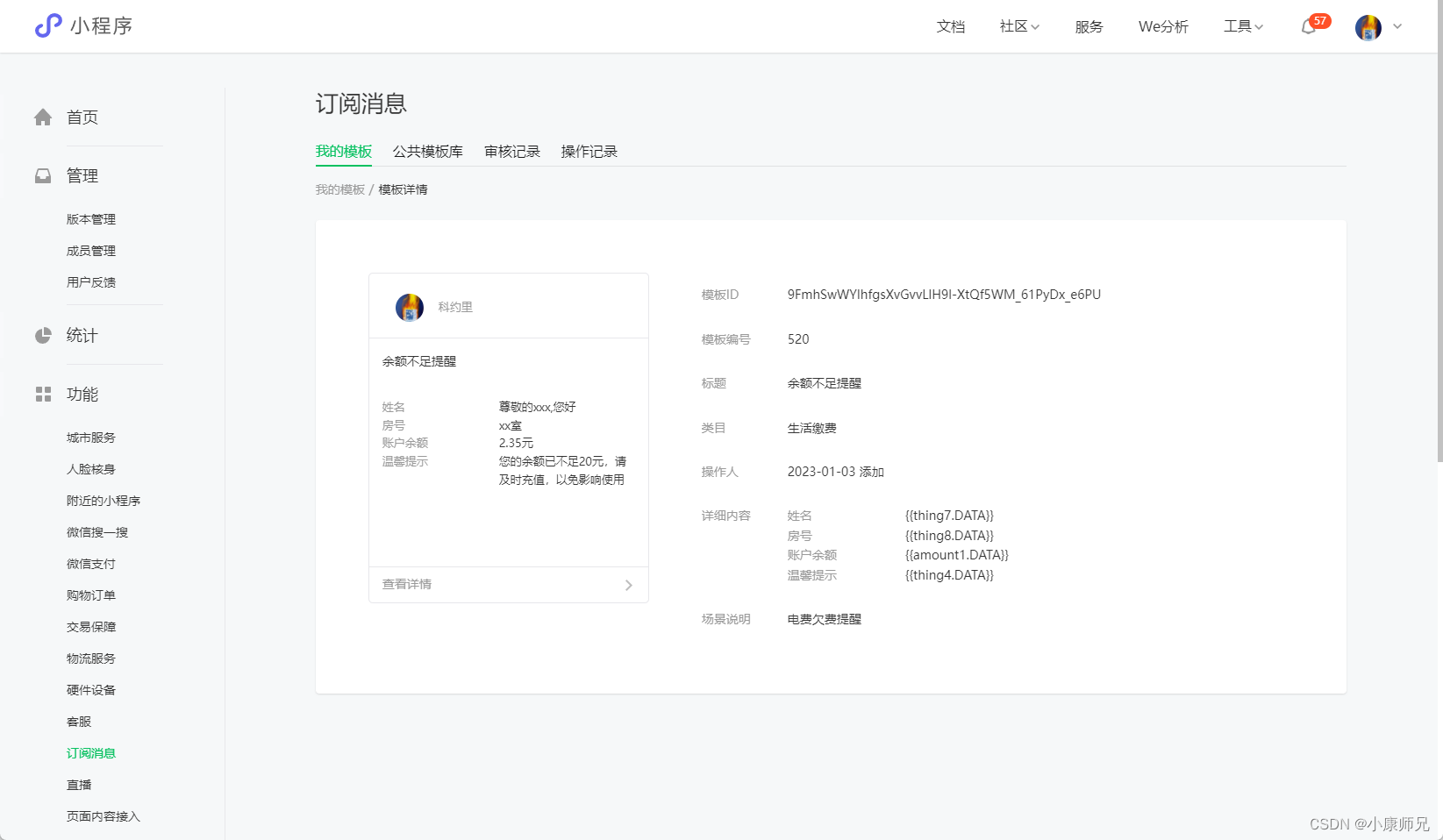This screenshot has height=840, width=1443.
Task: Click the 小程序 logo at top left
Action: 84,26
